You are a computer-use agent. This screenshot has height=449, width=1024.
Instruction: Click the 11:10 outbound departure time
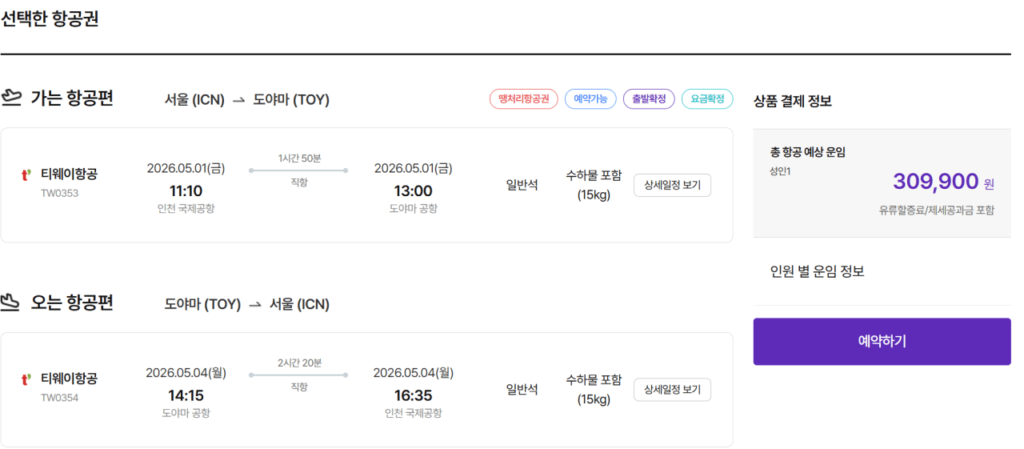186,190
